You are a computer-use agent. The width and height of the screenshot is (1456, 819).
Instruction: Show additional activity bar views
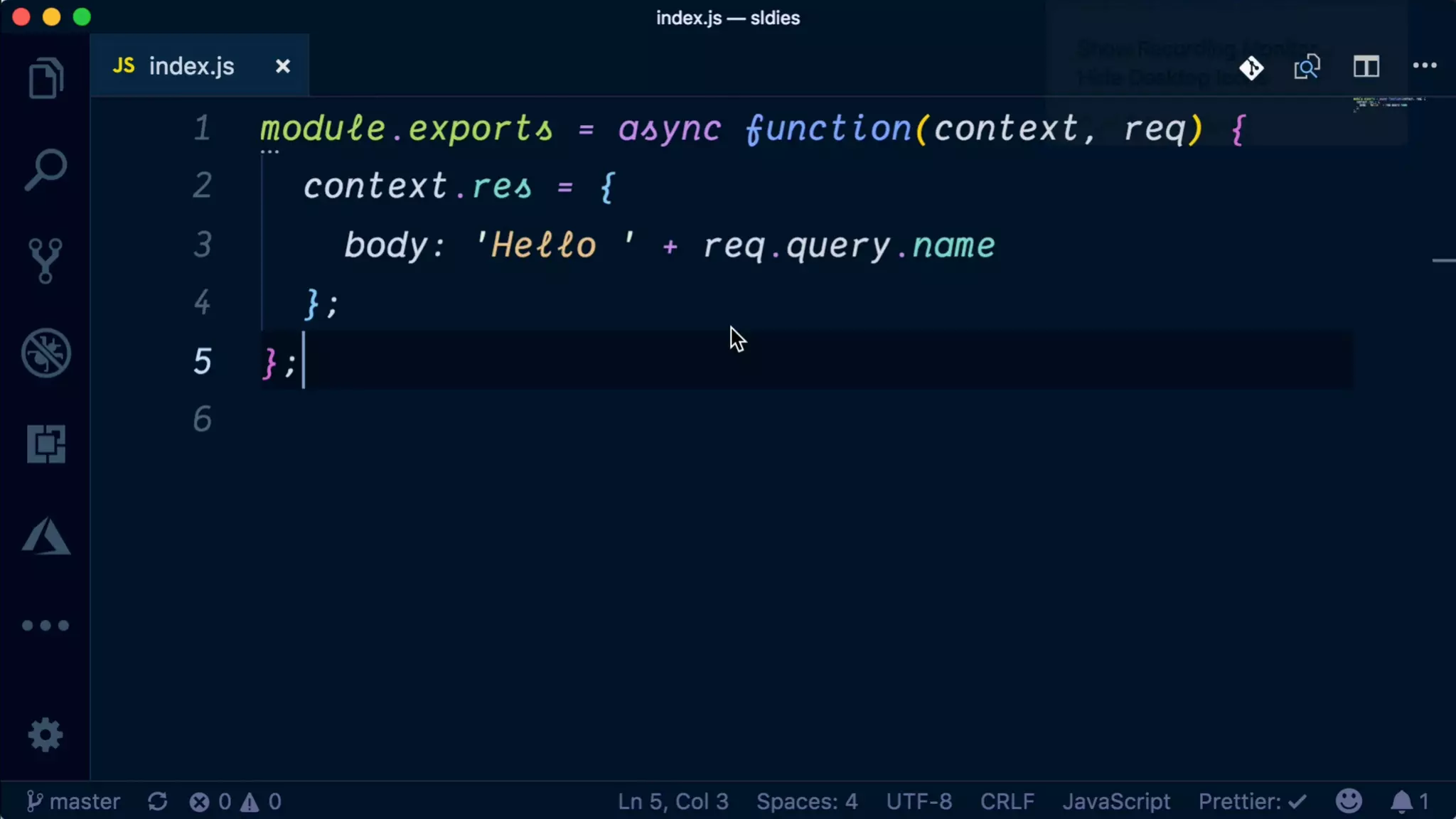pos(45,626)
